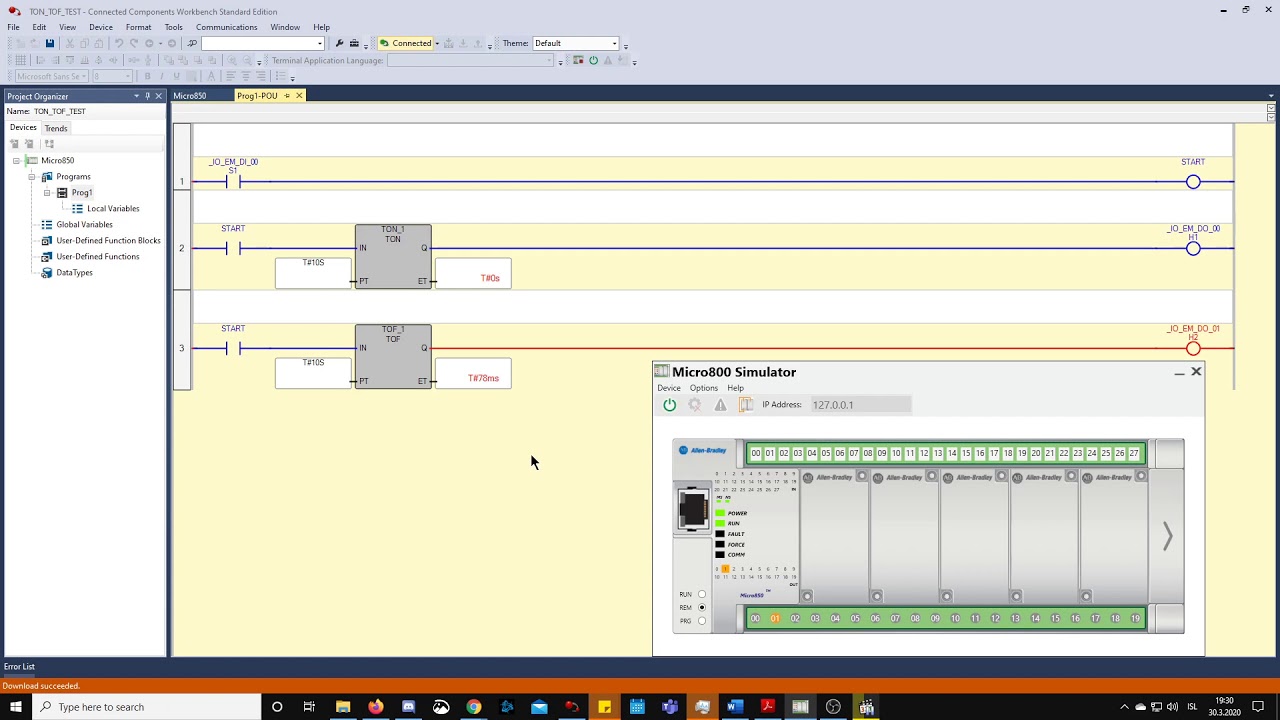
Task: Click the Chrome icon in taskbar
Action: tap(474, 707)
